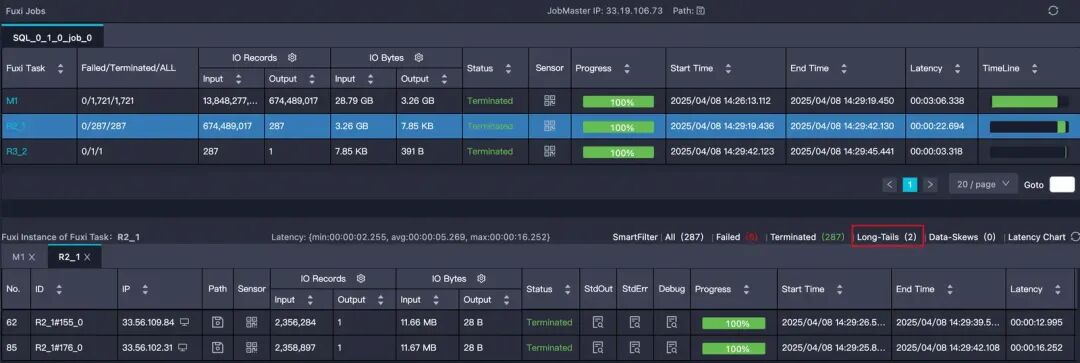Click R2_1 TimeLine bar
Screen dimensions: 1080x363
(1028, 127)
